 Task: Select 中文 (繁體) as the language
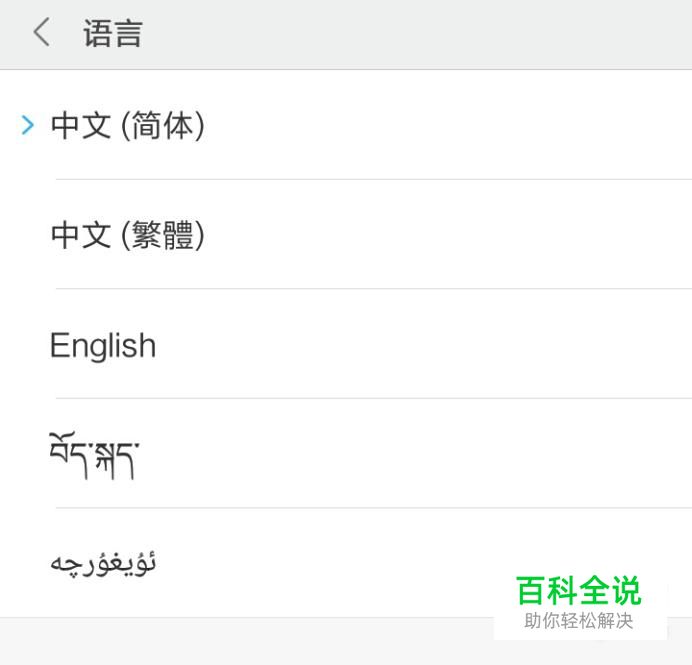346,234
